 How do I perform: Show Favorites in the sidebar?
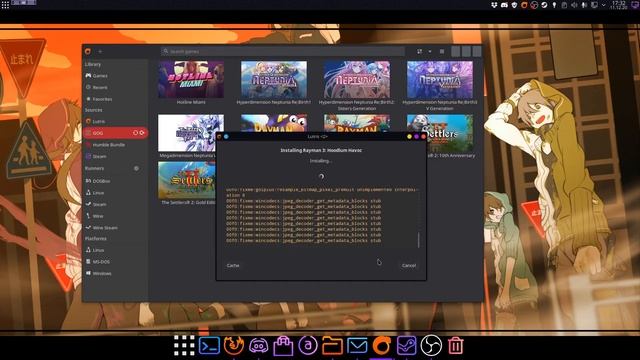click(x=115, y=99)
